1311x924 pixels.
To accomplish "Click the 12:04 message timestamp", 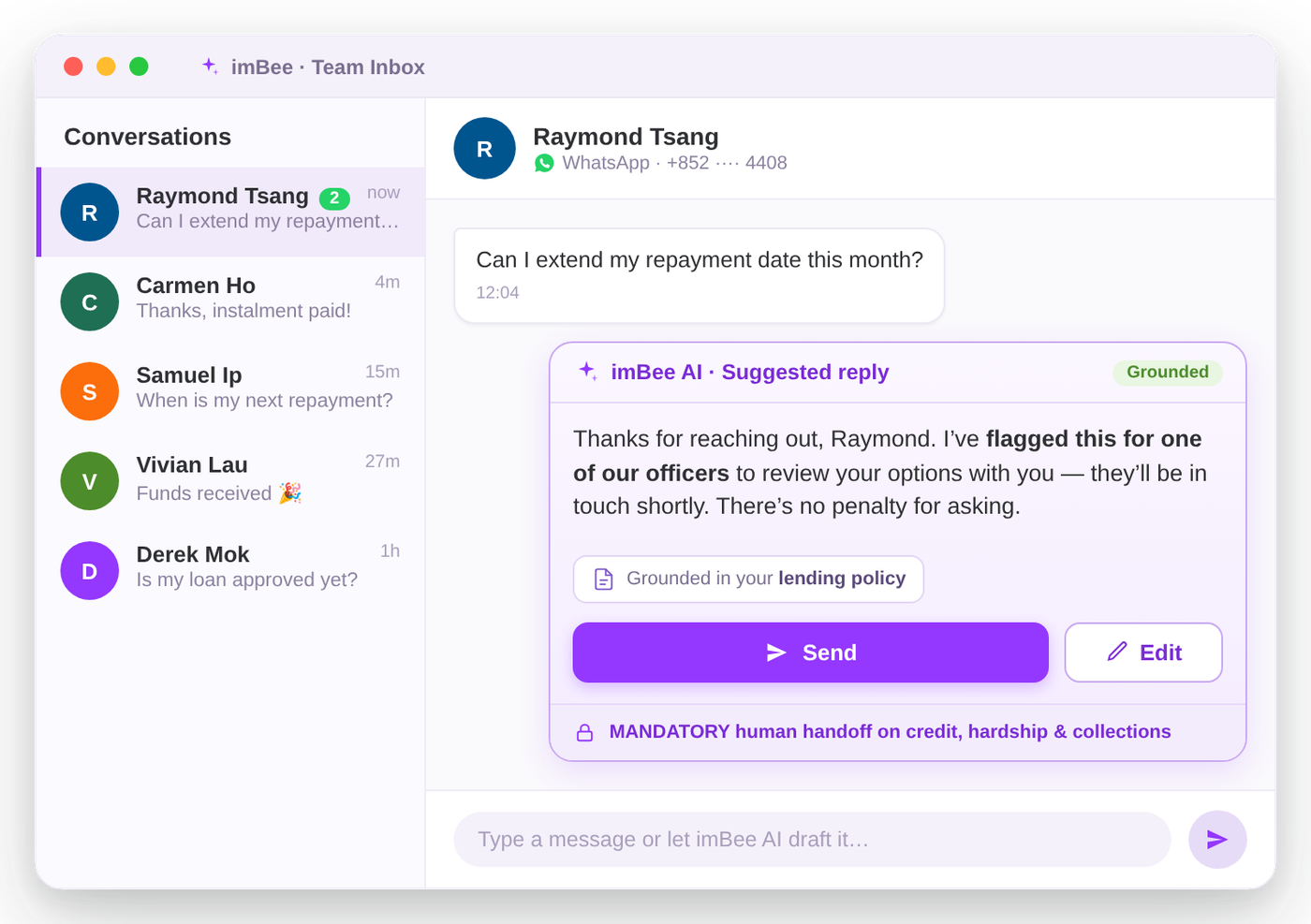I will click(x=497, y=292).
